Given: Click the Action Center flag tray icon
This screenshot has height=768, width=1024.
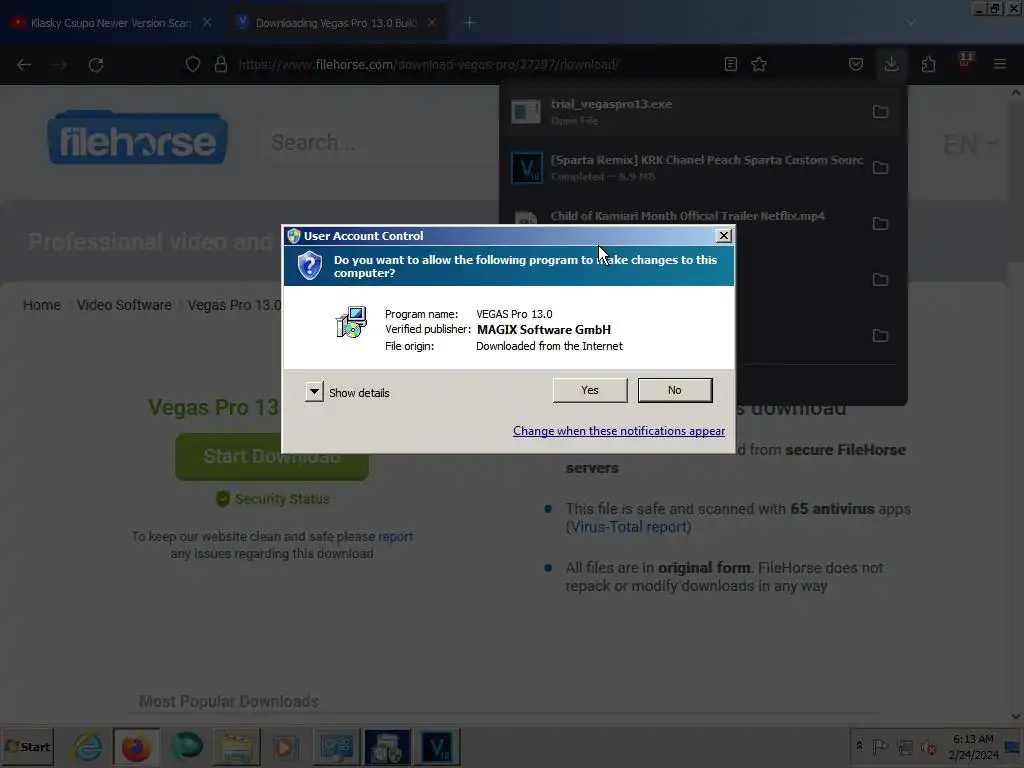Looking at the screenshot, I should coord(880,746).
